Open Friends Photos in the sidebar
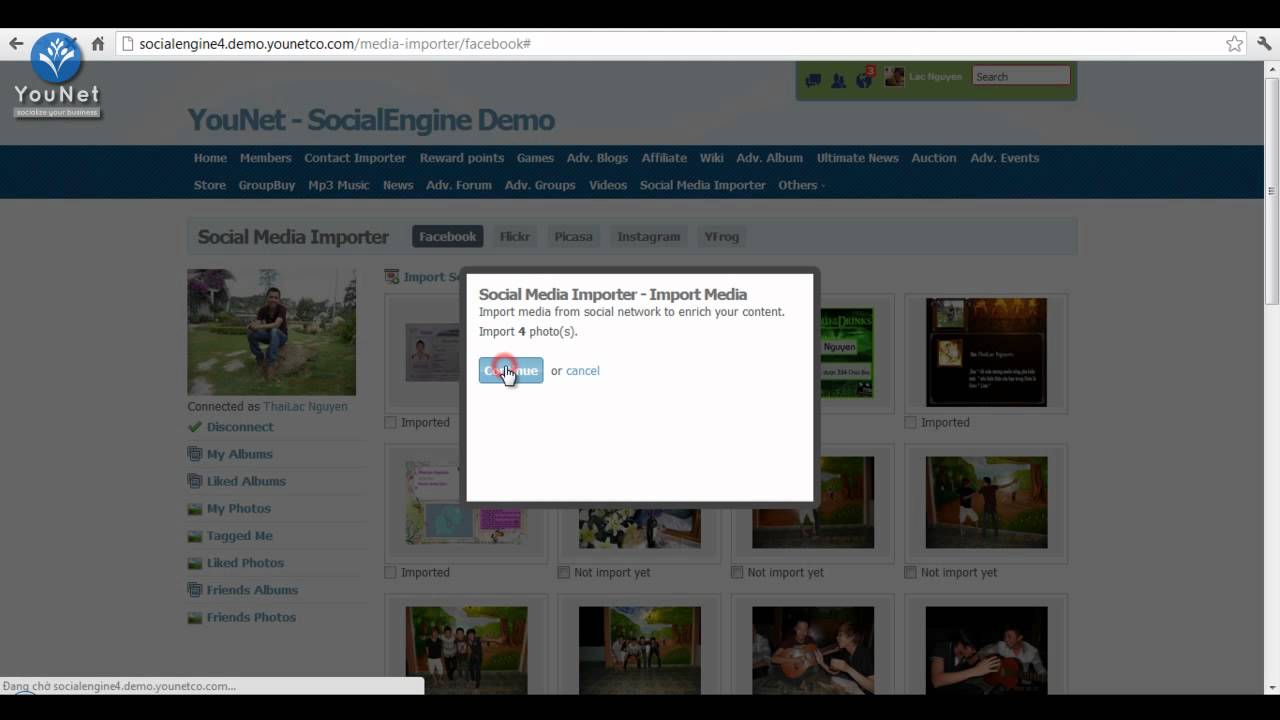The width and height of the screenshot is (1280, 720). click(251, 616)
